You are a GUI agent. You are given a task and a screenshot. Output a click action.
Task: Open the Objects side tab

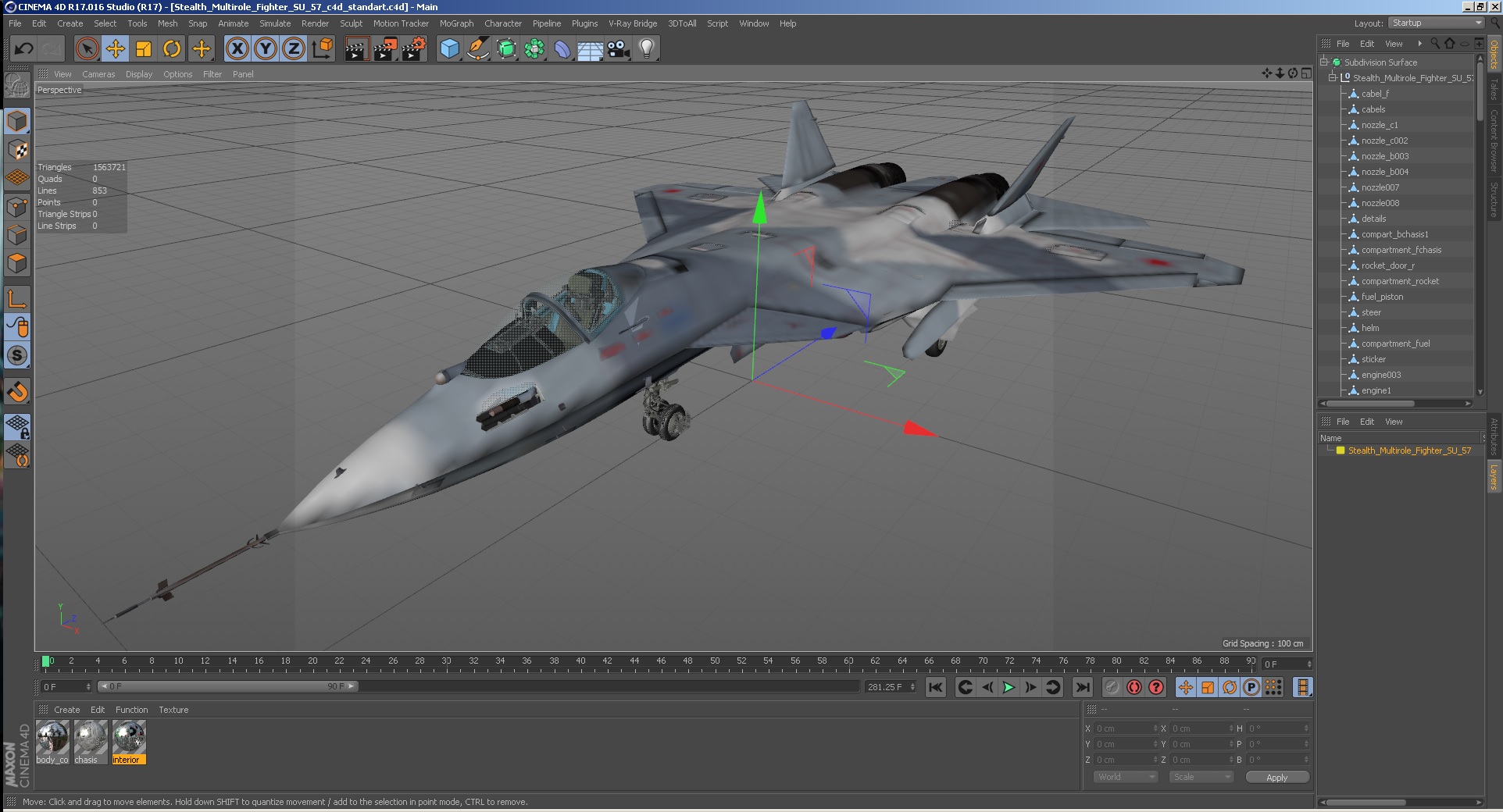click(1494, 55)
